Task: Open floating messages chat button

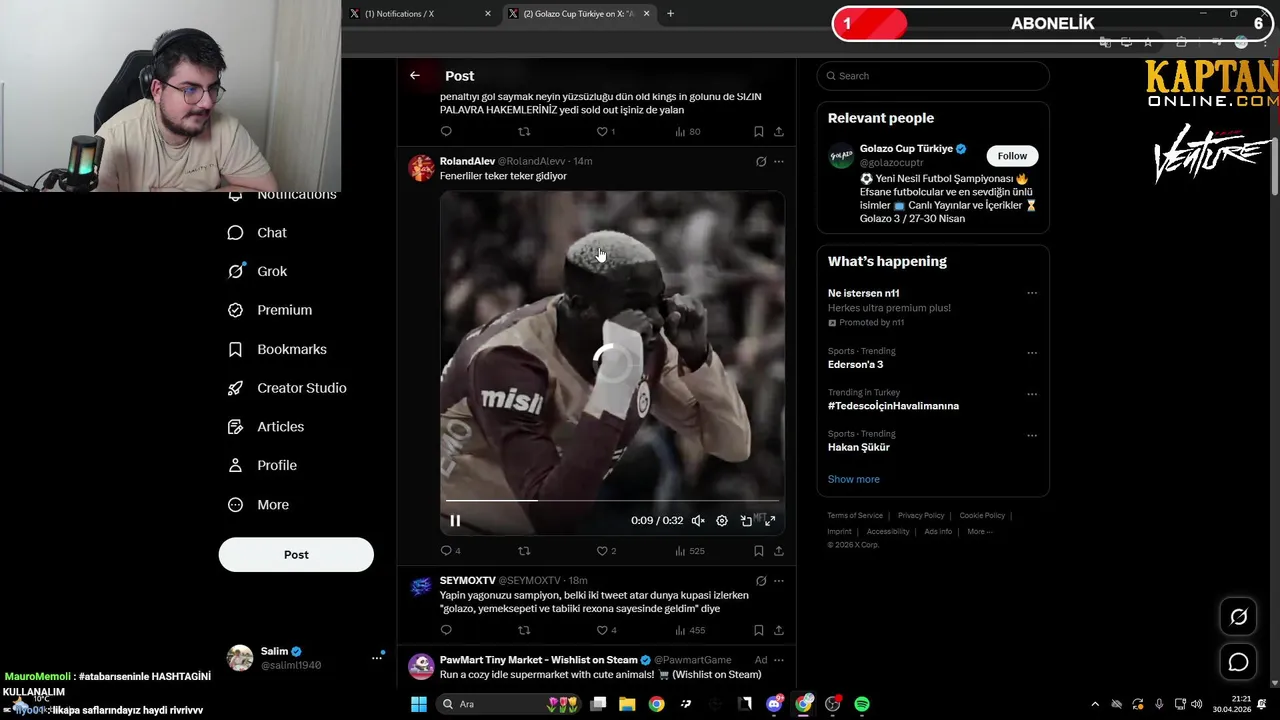Action: (x=1238, y=662)
